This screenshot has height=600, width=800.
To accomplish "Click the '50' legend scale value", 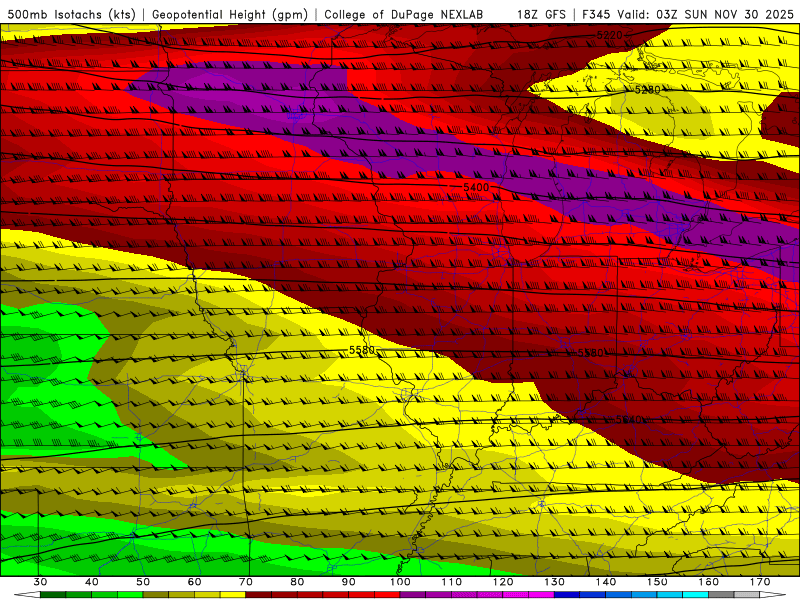I will tap(143, 582).
